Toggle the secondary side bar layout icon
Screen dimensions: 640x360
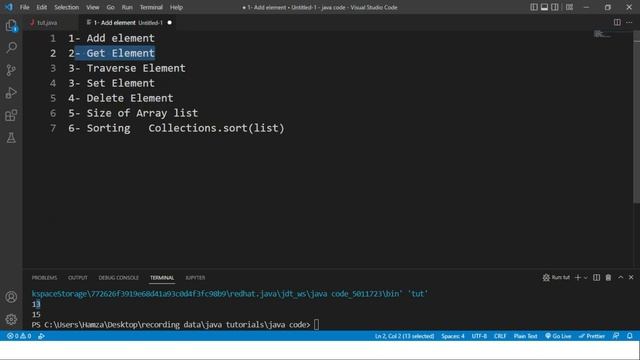coord(555,7)
